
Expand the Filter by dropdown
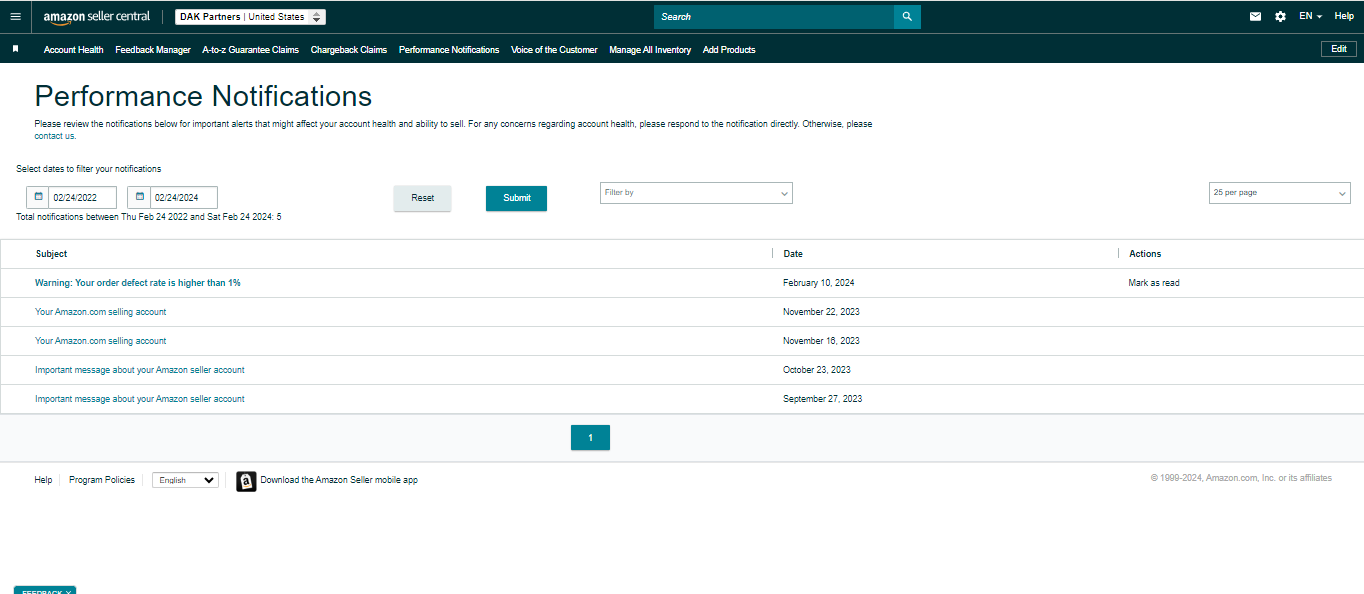coord(696,193)
